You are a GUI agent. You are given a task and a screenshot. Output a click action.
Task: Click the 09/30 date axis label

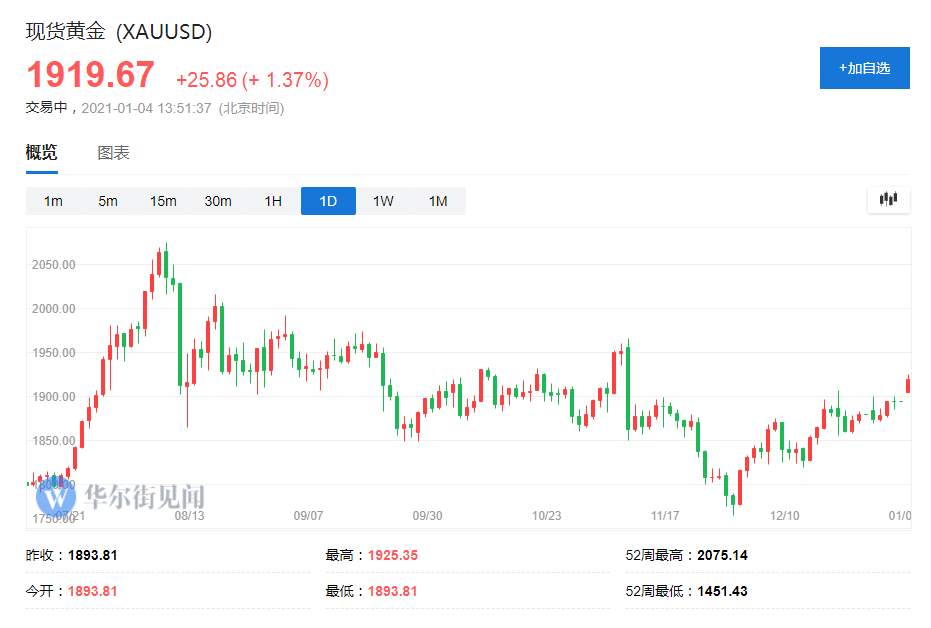[428, 516]
